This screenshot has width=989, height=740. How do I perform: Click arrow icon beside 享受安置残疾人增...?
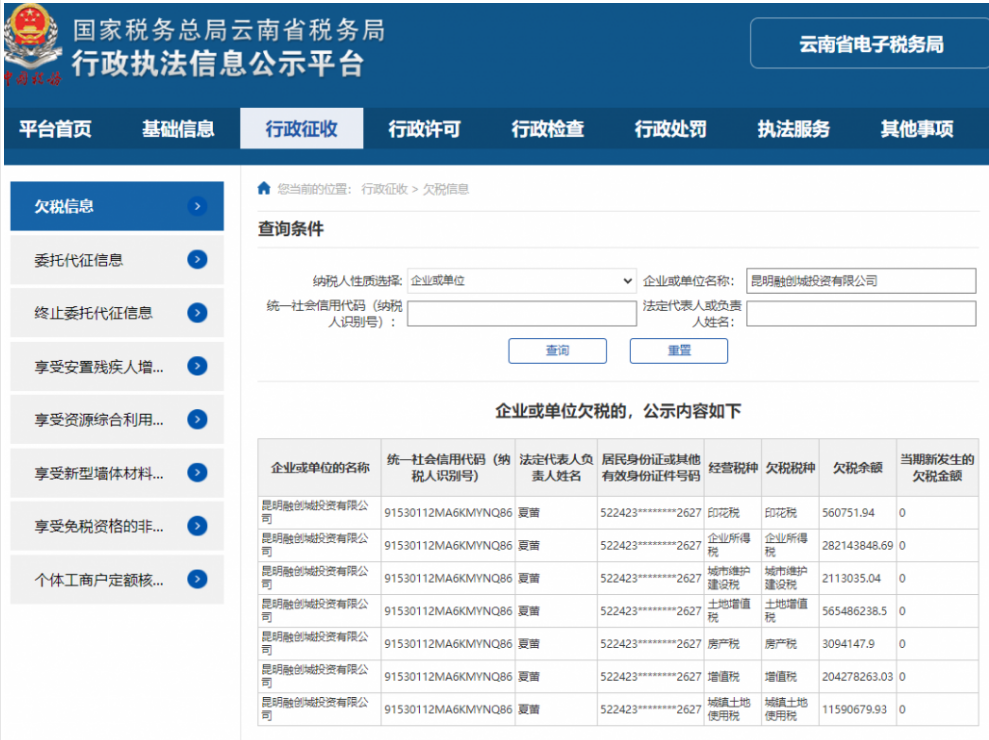coord(197,366)
